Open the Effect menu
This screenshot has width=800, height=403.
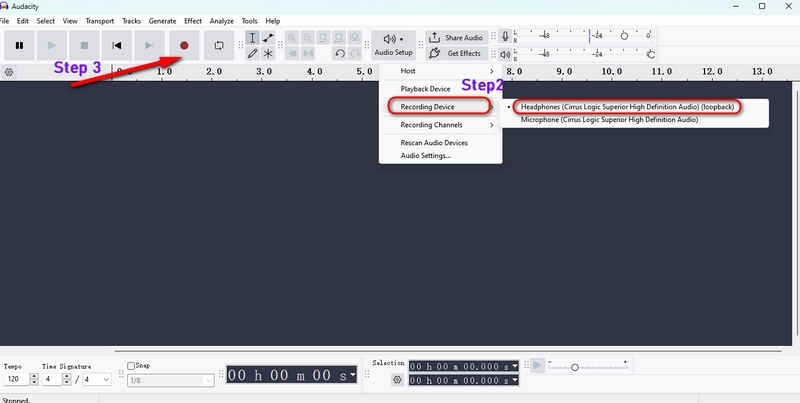[x=193, y=21]
